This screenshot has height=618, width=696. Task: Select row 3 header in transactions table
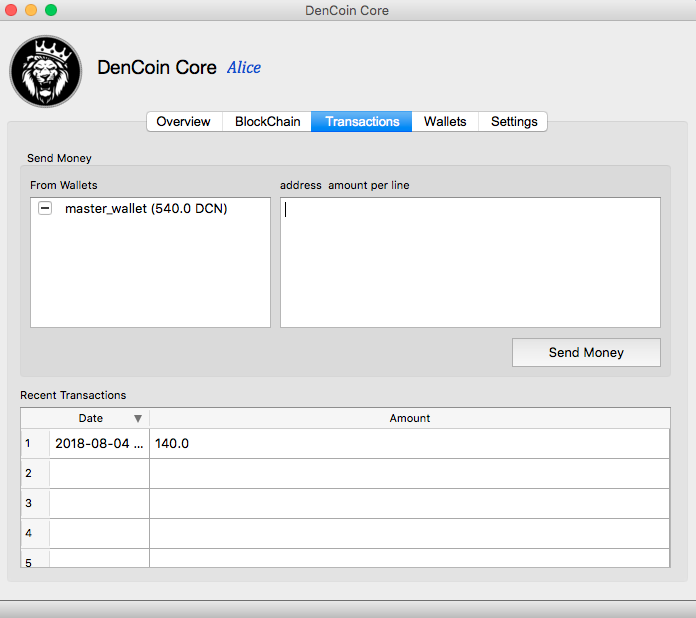tap(29, 503)
